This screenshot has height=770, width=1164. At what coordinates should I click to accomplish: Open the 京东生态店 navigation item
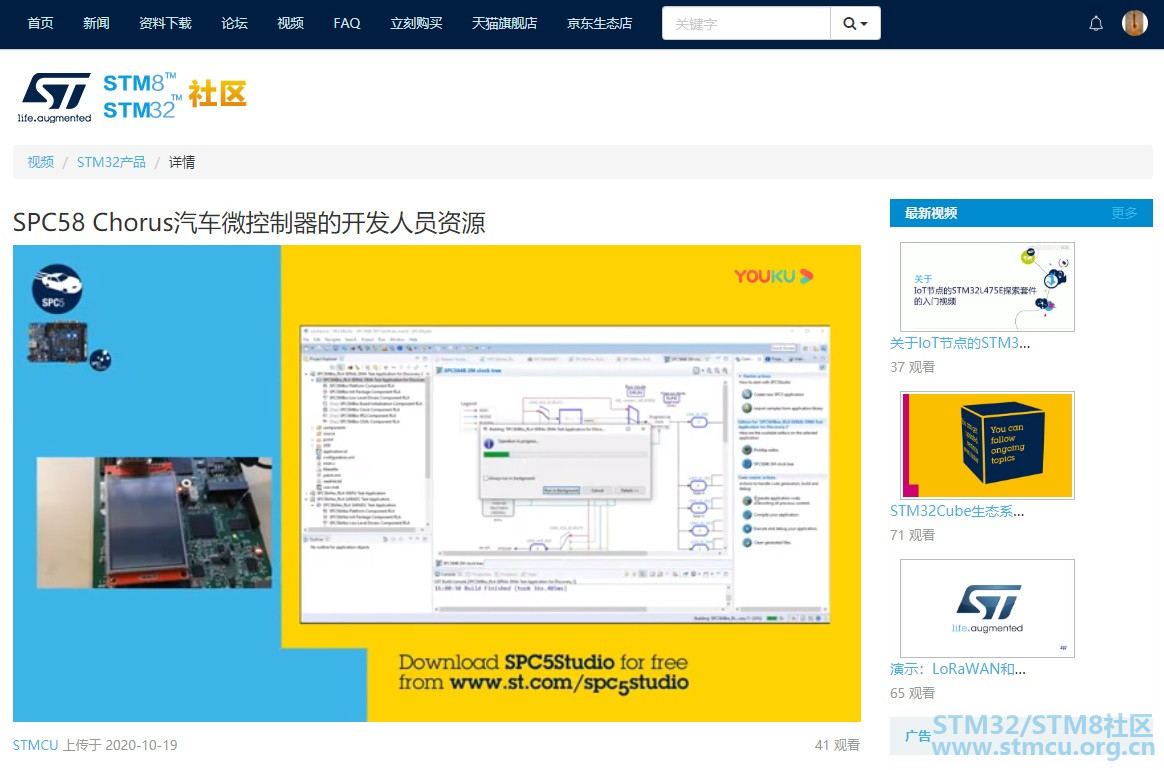[600, 23]
